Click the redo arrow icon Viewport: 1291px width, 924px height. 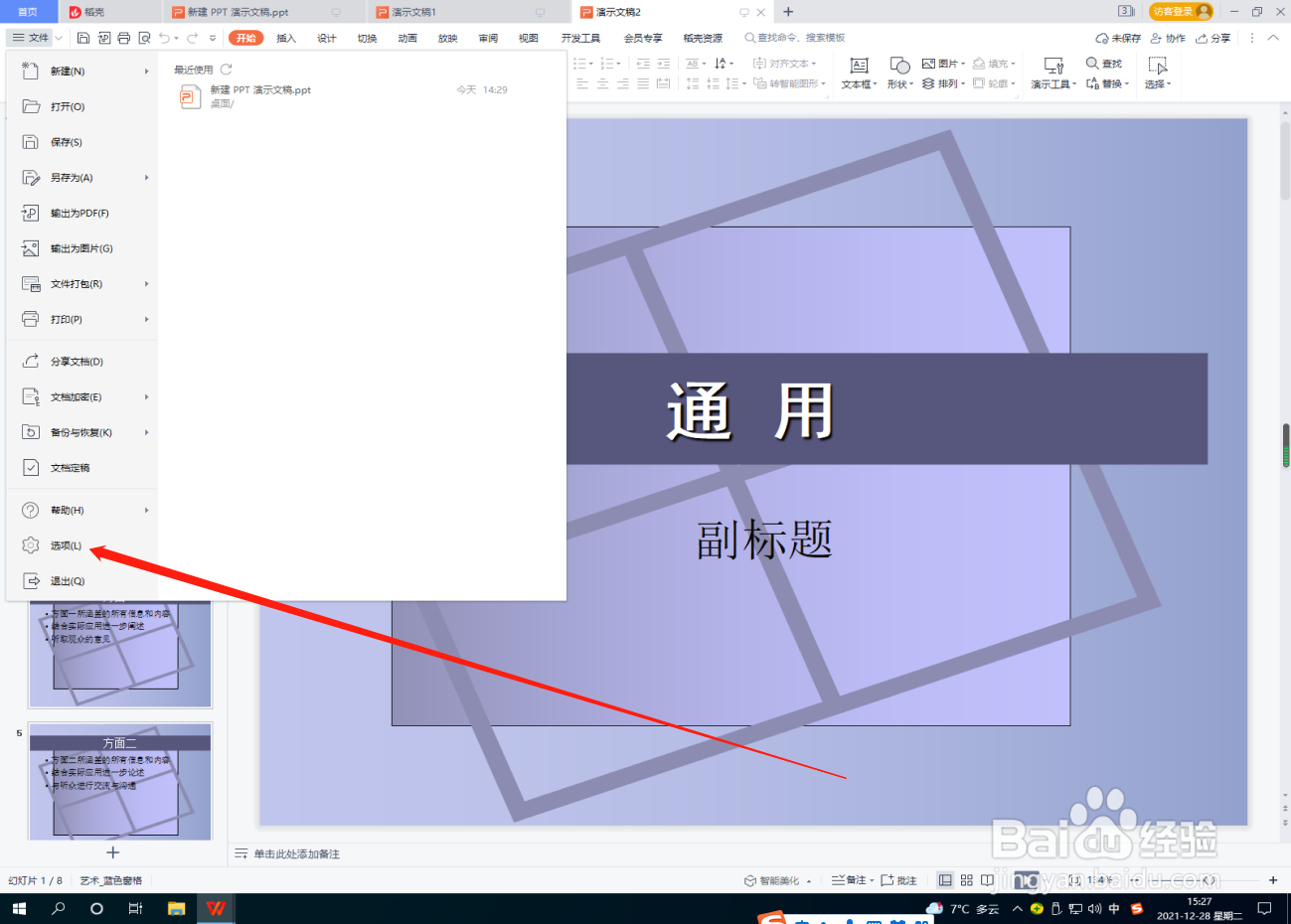coord(192,38)
